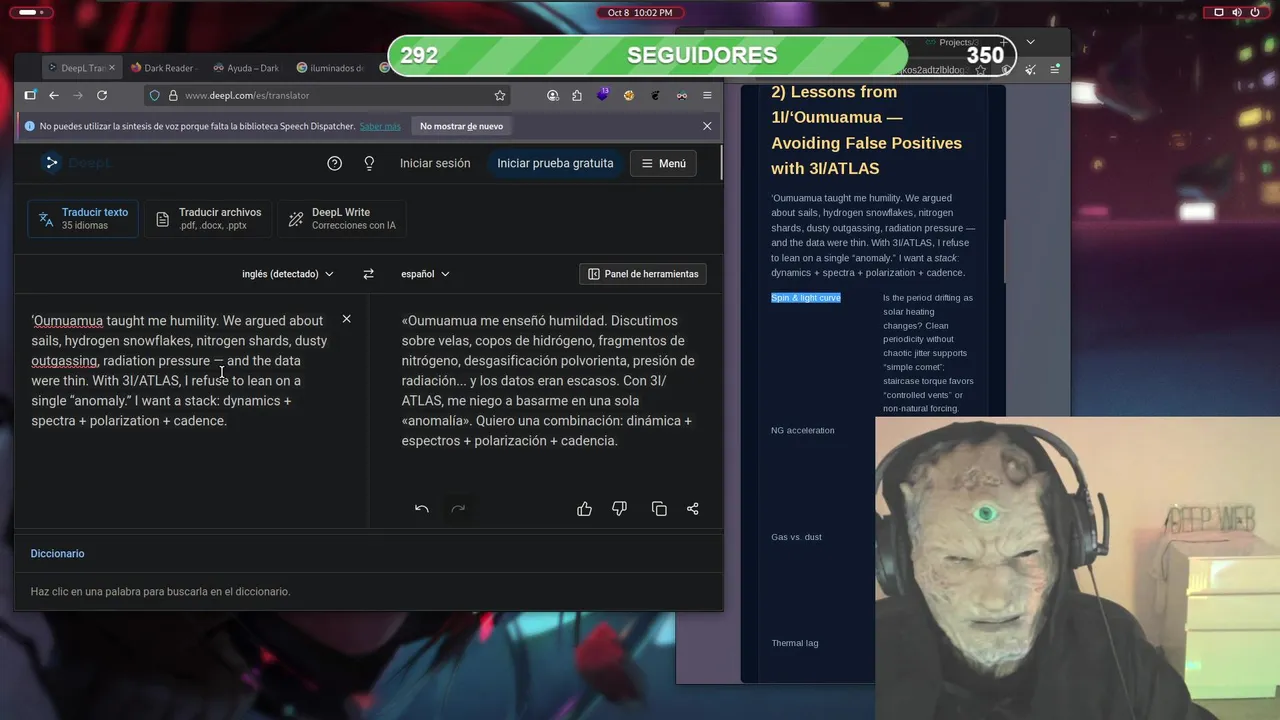Screen dimensions: 1280x720
Task: Click the cookie extension icon
Action: click(629, 95)
